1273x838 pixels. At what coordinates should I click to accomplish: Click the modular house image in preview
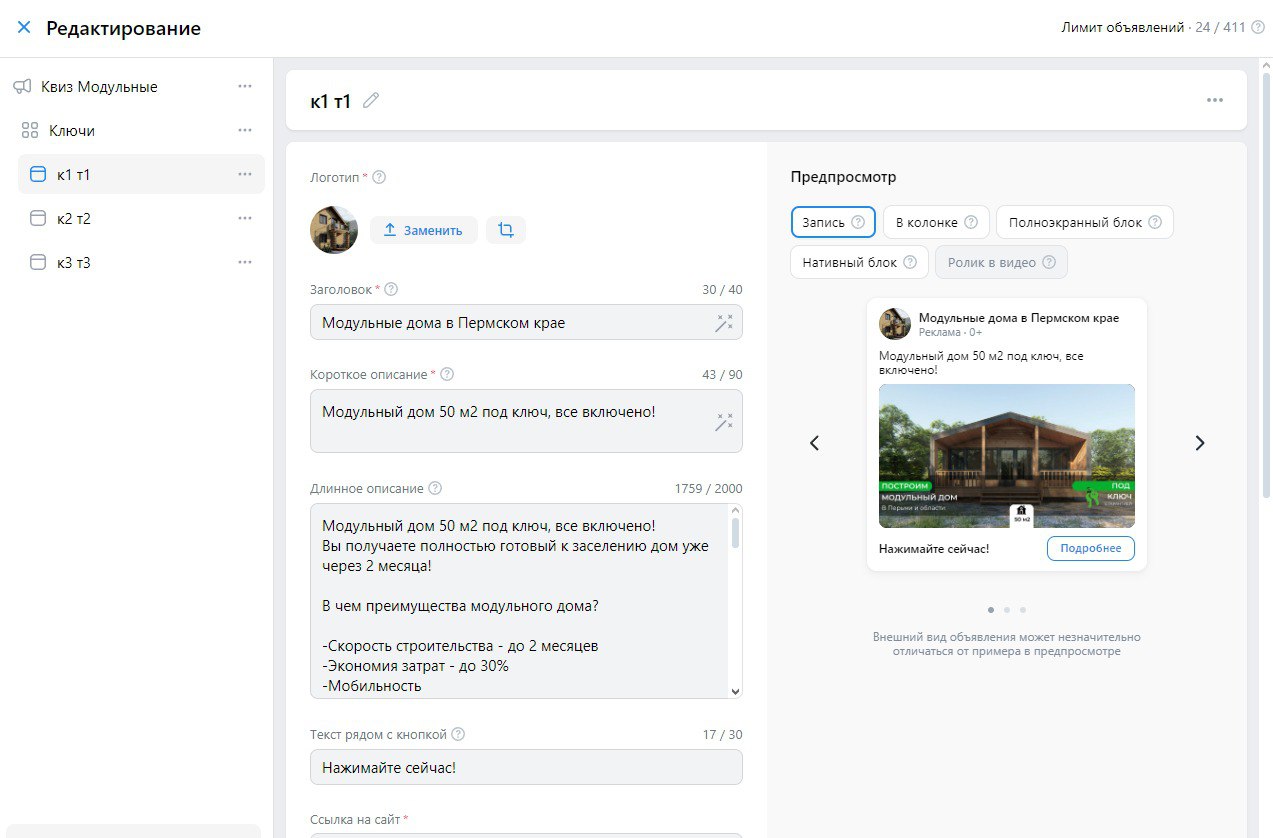pyautogui.click(x=1007, y=456)
